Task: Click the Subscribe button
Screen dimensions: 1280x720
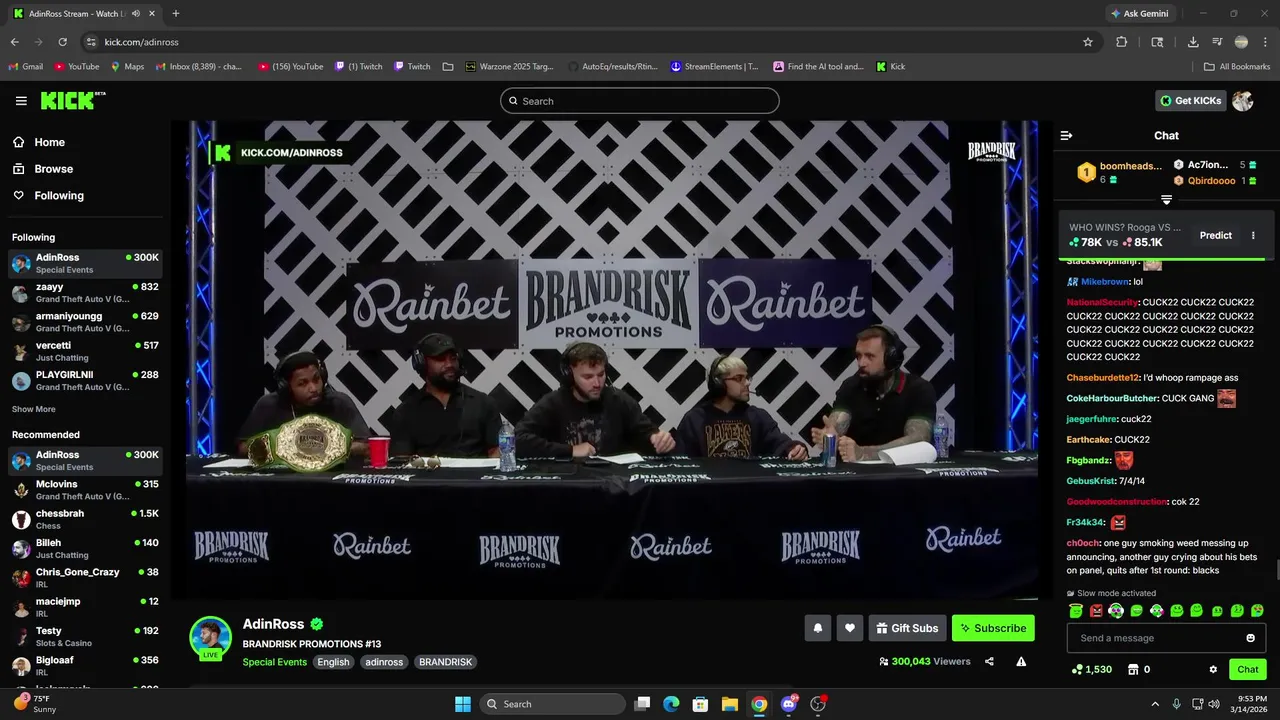Action: pyautogui.click(x=993, y=628)
